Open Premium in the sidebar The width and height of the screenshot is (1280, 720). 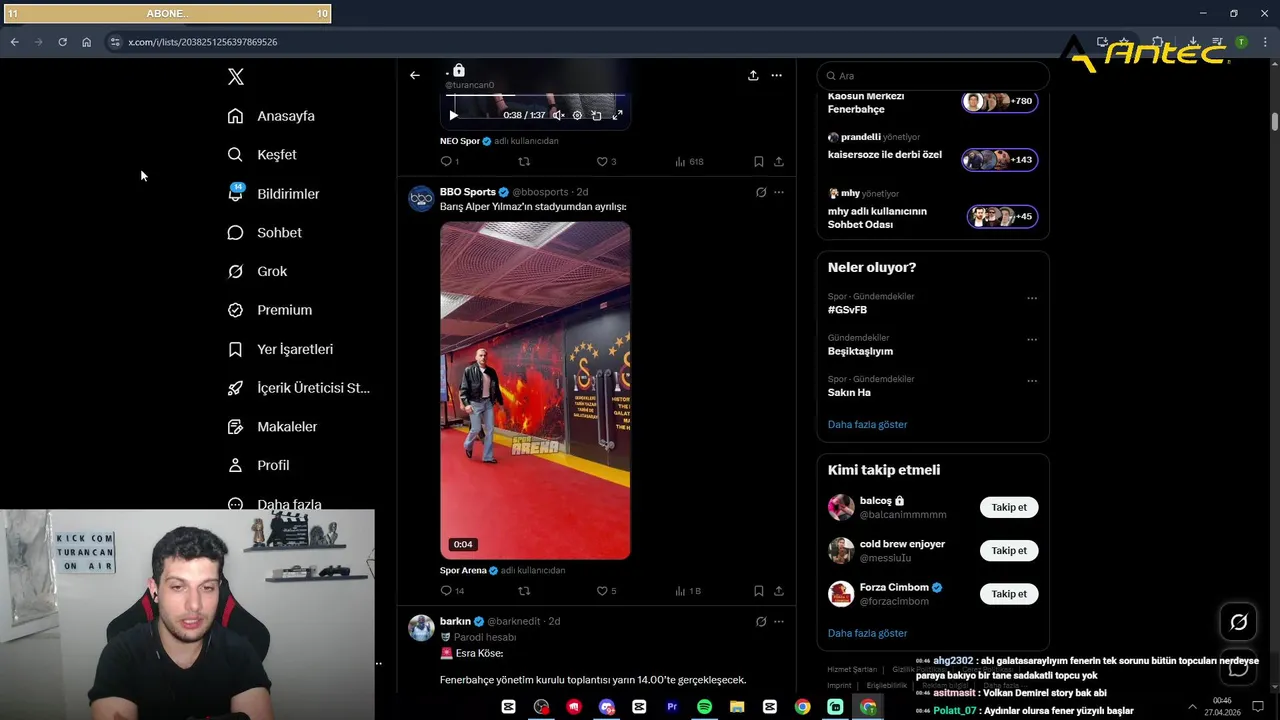point(269,310)
